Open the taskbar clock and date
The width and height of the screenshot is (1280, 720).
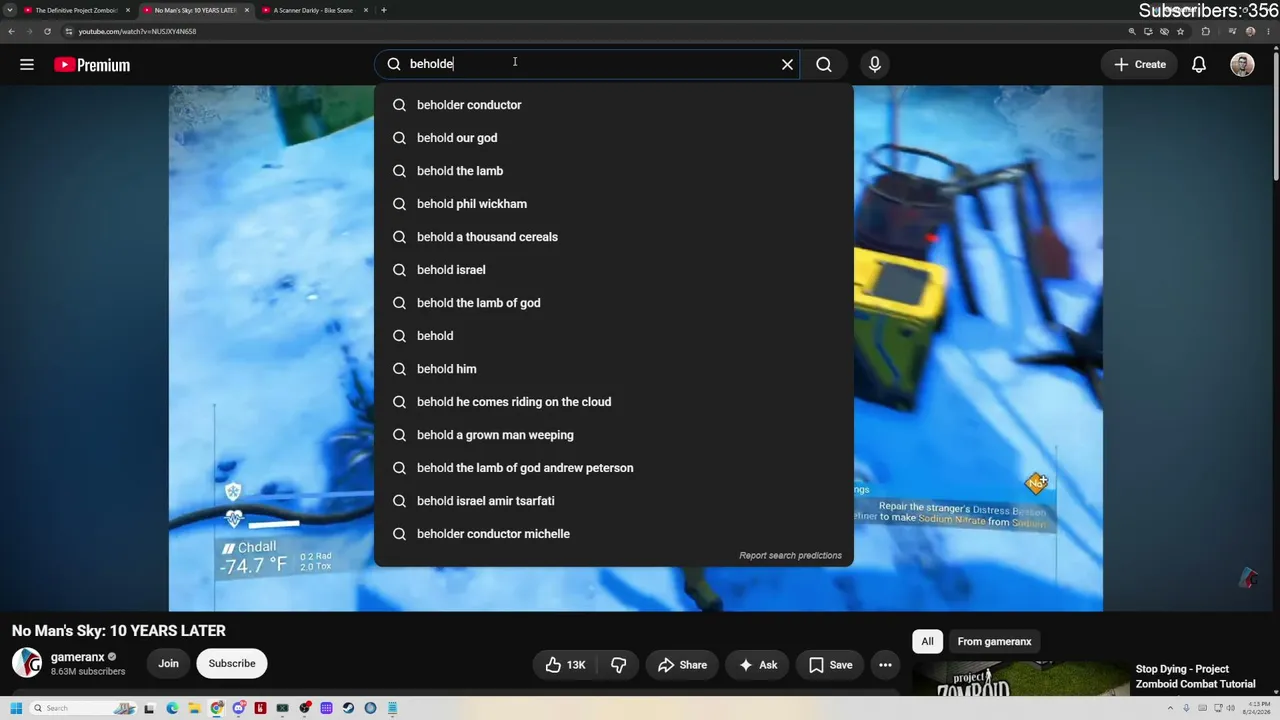point(1257,708)
